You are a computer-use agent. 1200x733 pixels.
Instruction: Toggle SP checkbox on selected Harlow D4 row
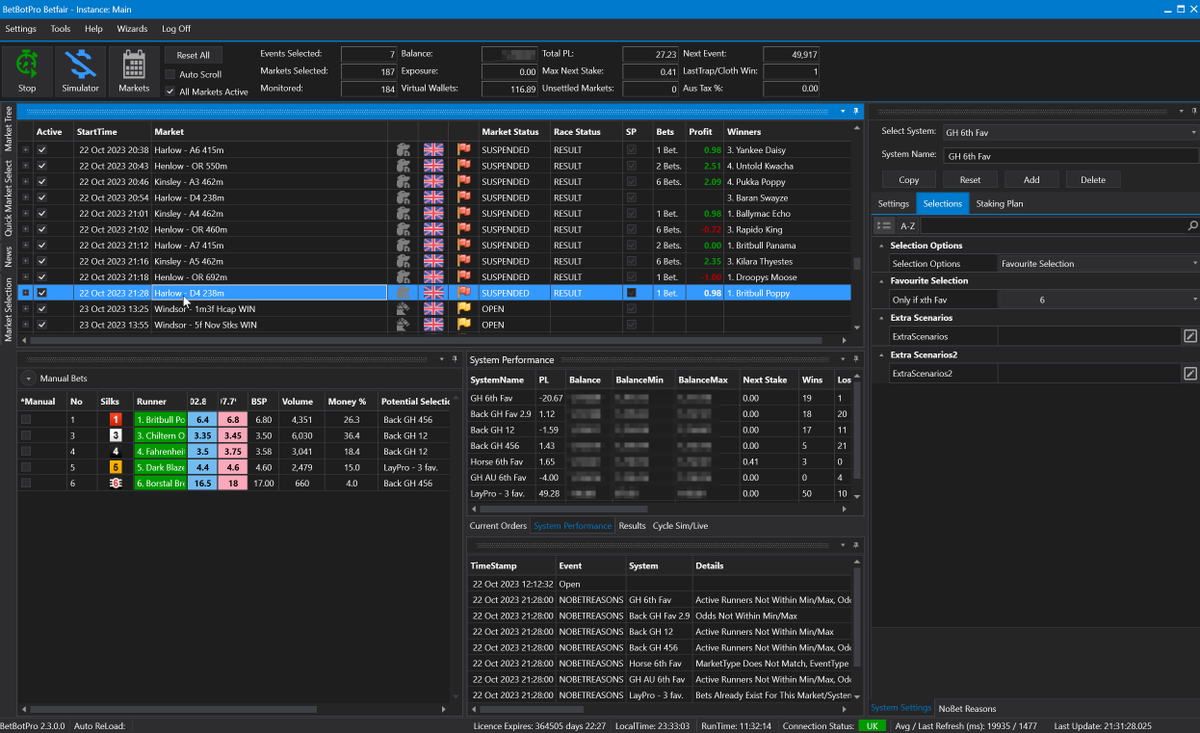pos(631,293)
